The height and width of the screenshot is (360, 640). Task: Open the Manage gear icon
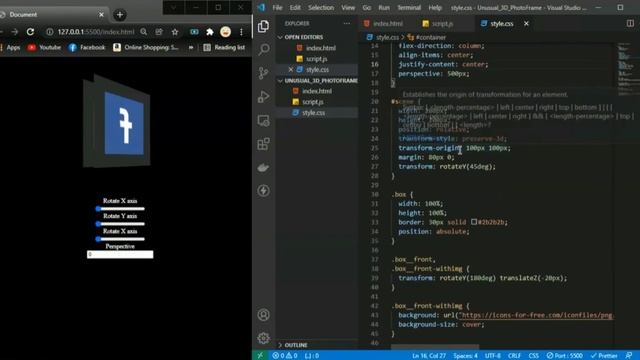[264, 338]
